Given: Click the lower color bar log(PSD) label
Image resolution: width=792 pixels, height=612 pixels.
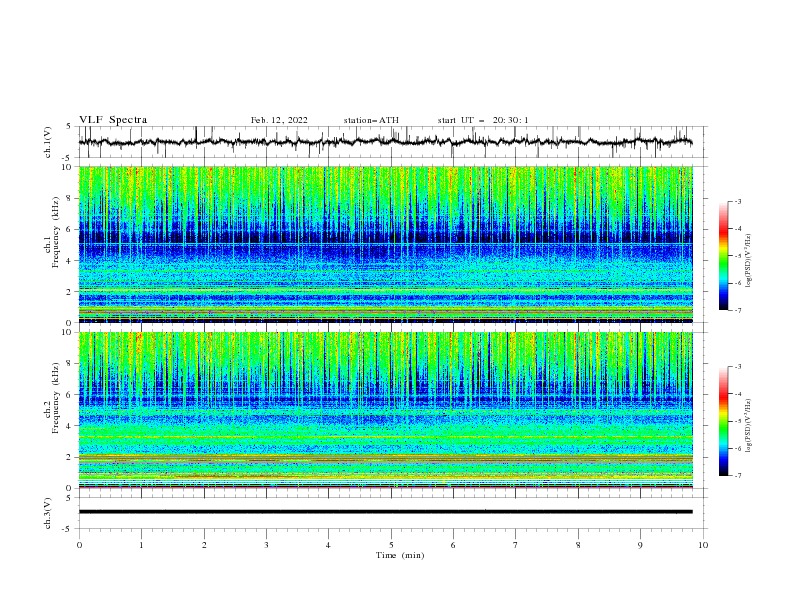Looking at the screenshot, I should 749,425.
